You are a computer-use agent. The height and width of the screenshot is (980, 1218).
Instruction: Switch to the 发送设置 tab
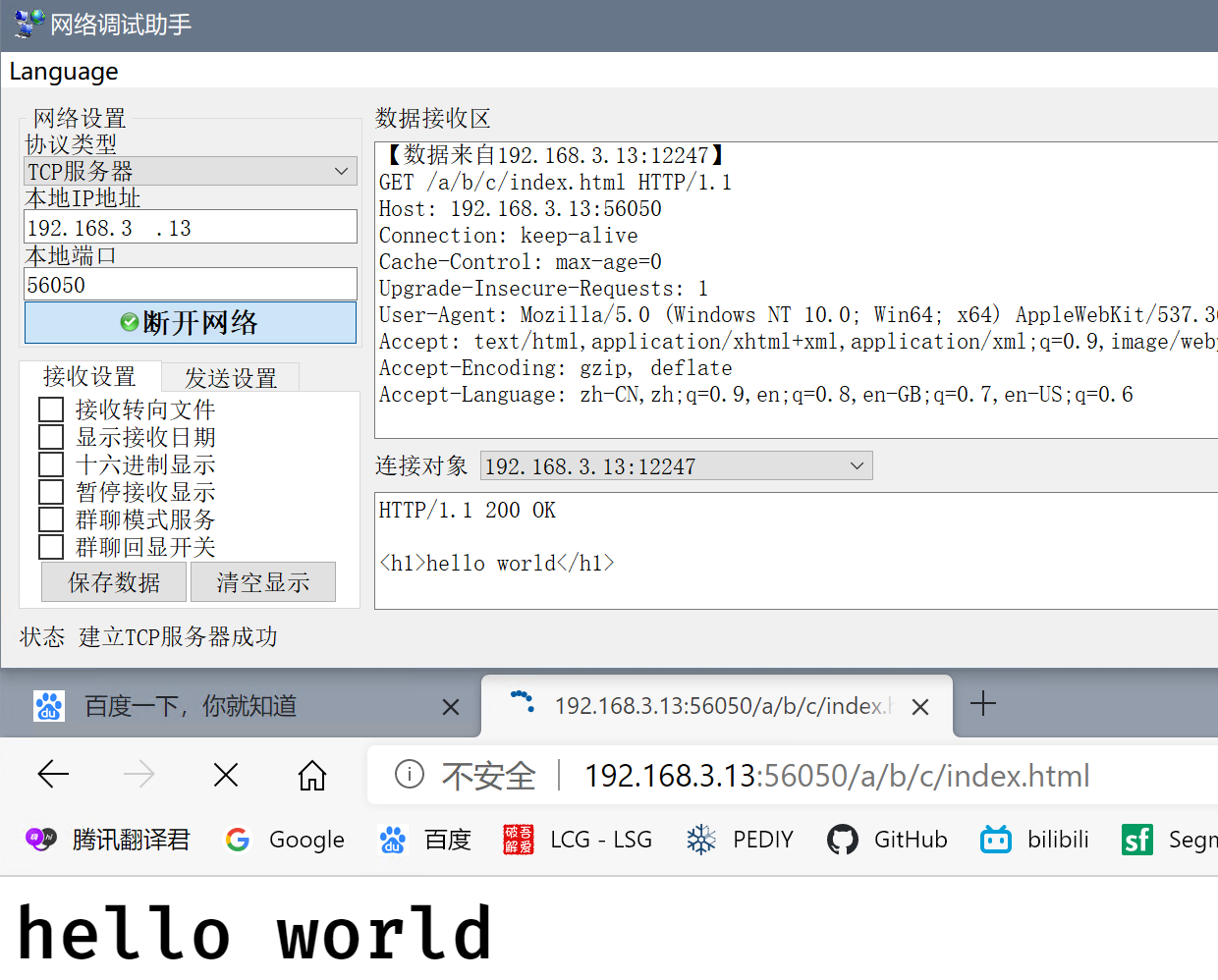pyautogui.click(x=231, y=378)
